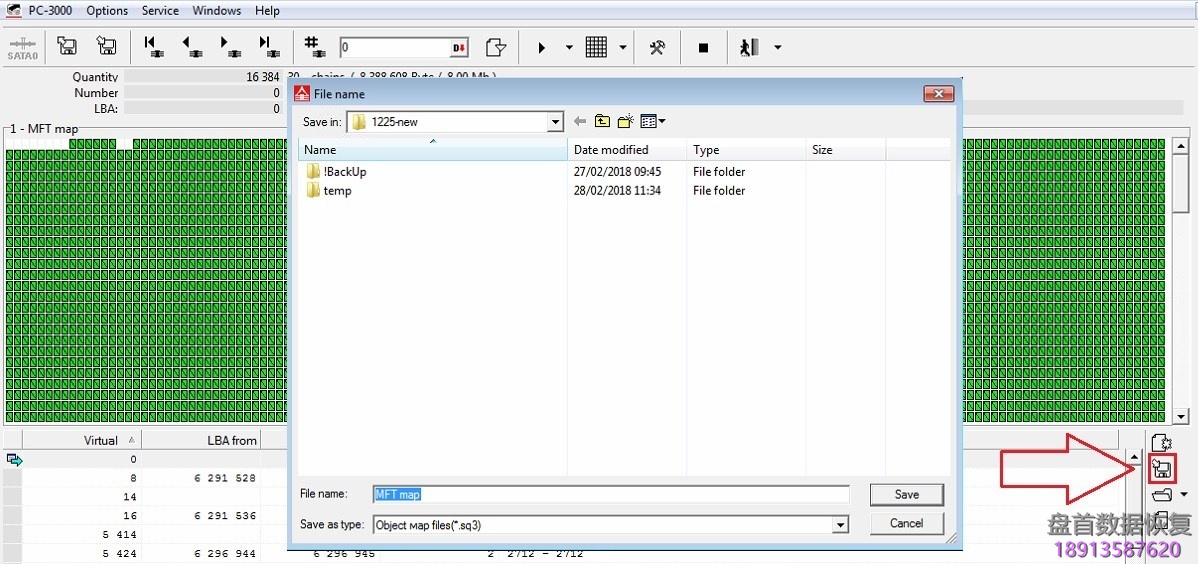This screenshot has width=1198, height=564.
Task: Click the toolbar number input field
Action: click(x=395, y=47)
